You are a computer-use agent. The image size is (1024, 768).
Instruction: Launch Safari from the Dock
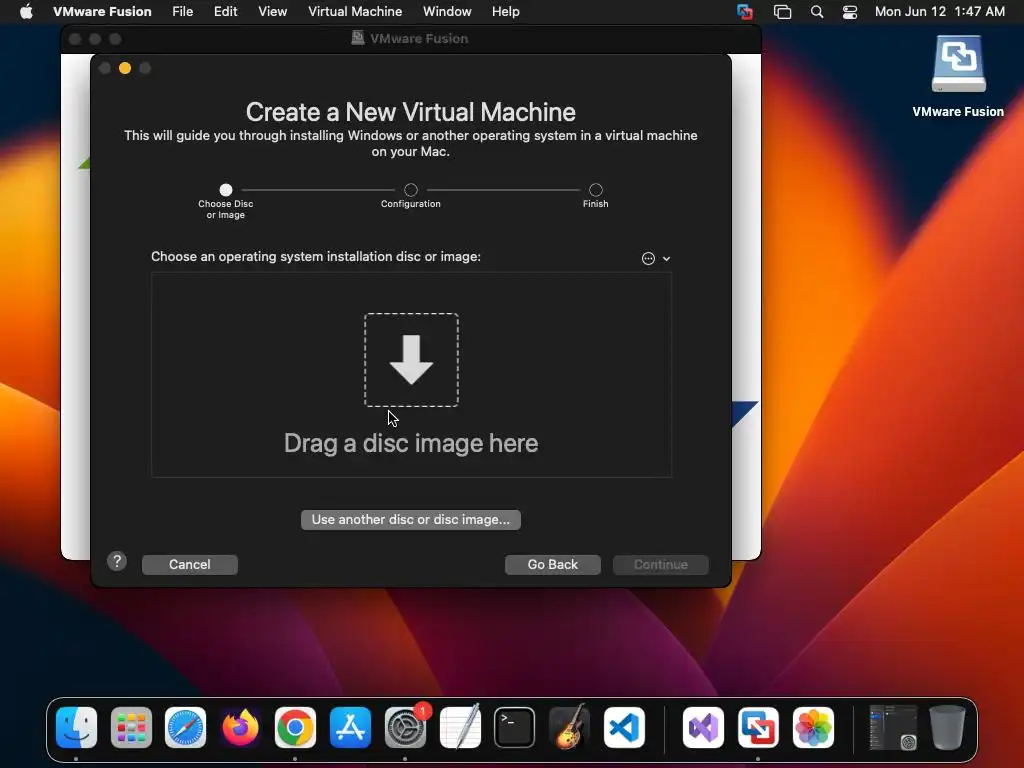185,728
